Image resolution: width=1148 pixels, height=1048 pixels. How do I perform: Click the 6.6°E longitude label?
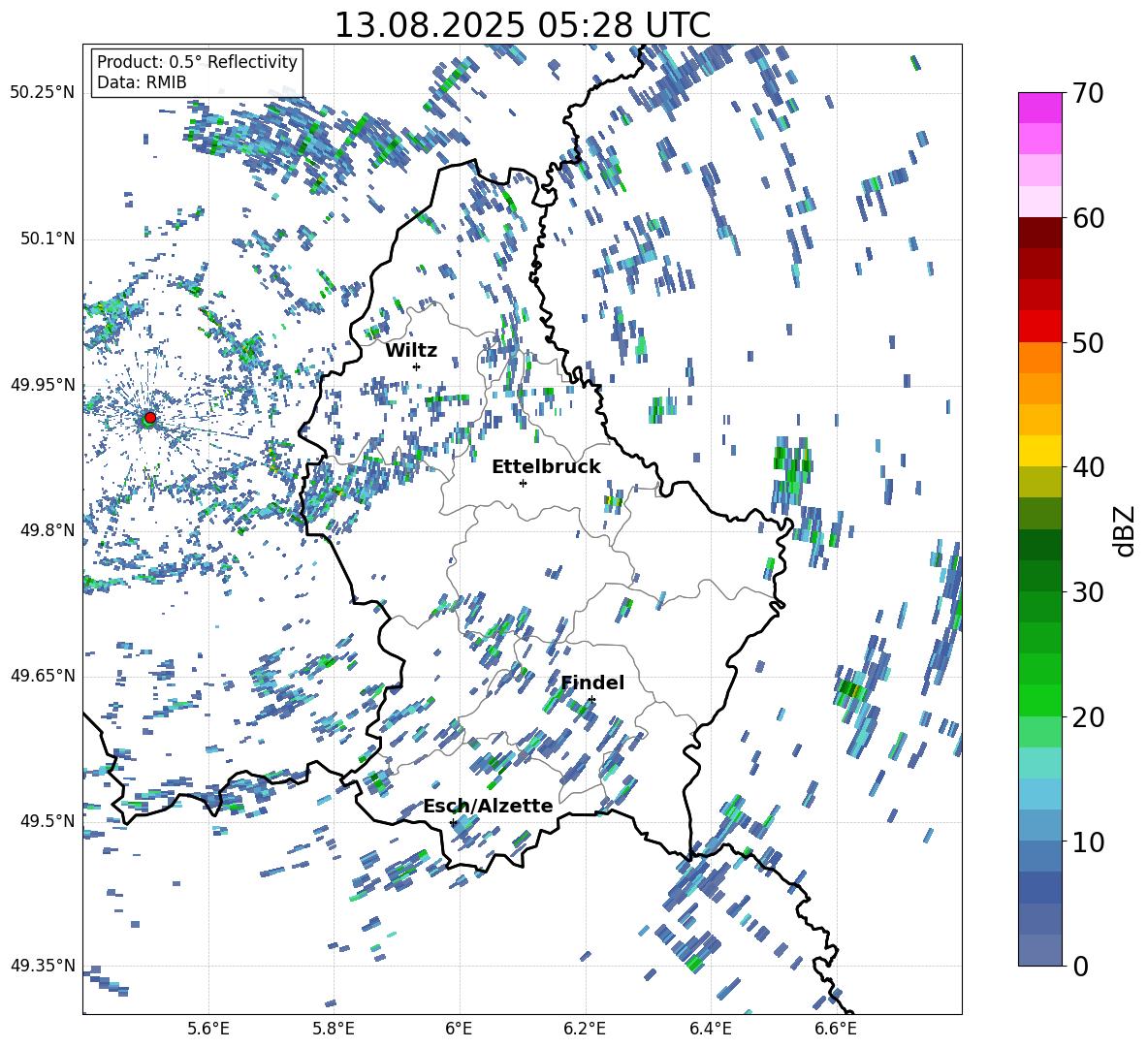(x=836, y=1029)
